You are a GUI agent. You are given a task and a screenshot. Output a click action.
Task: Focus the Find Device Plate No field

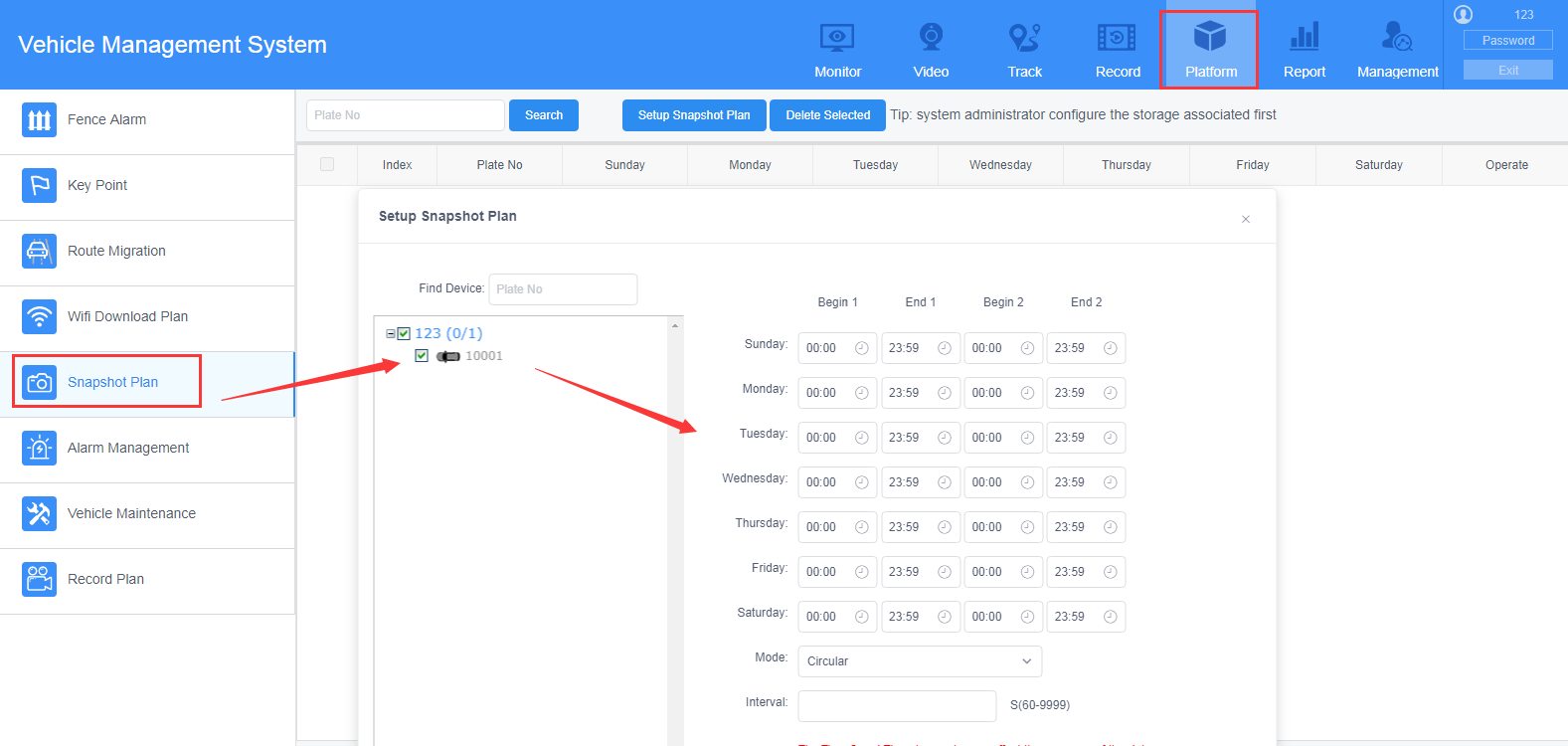(563, 289)
